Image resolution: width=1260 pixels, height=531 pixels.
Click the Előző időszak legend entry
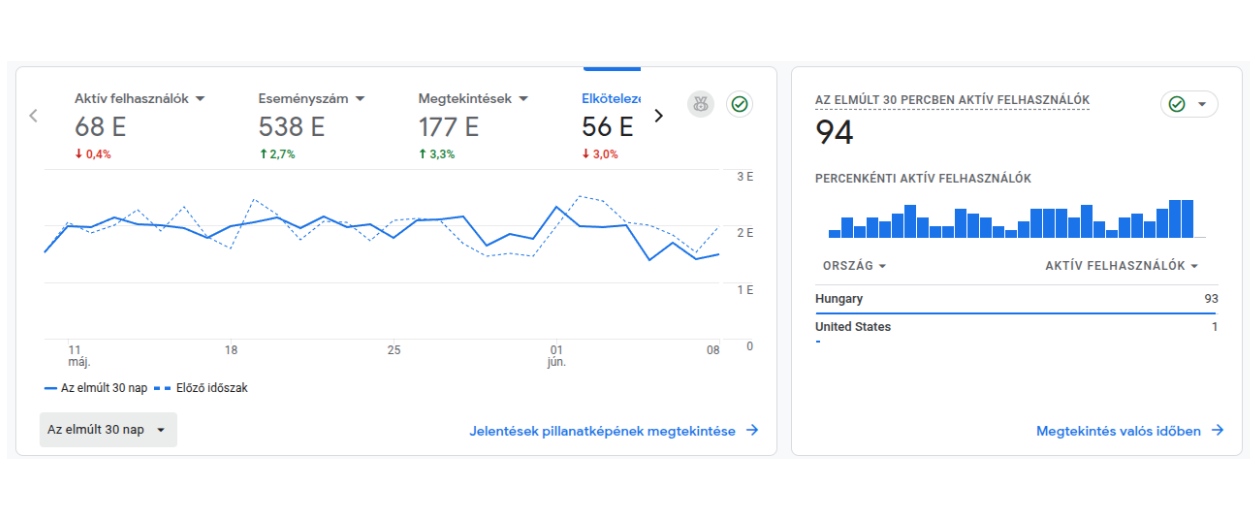pyautogui.click(x=200, y=388)
